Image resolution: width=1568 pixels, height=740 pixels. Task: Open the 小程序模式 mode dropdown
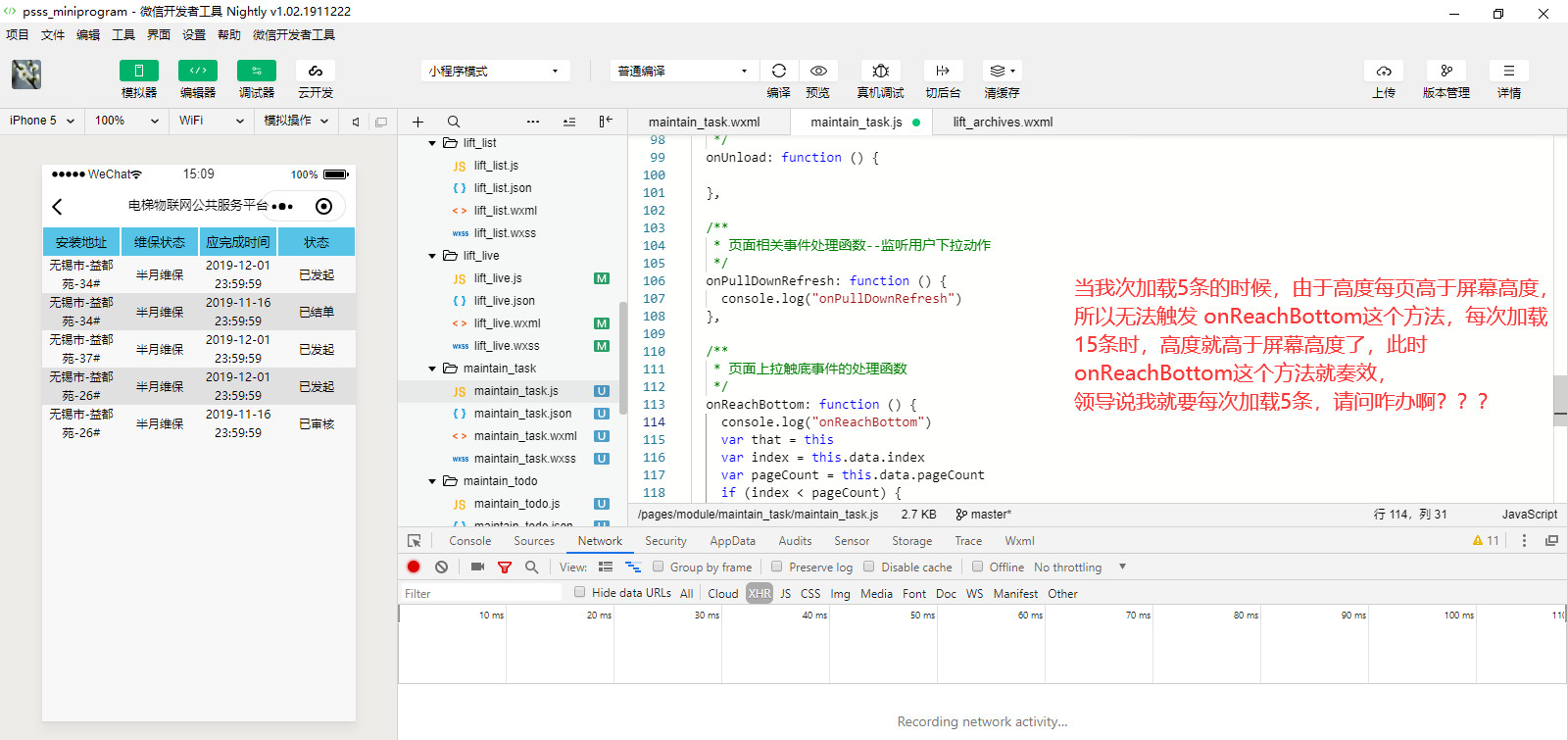495,71
